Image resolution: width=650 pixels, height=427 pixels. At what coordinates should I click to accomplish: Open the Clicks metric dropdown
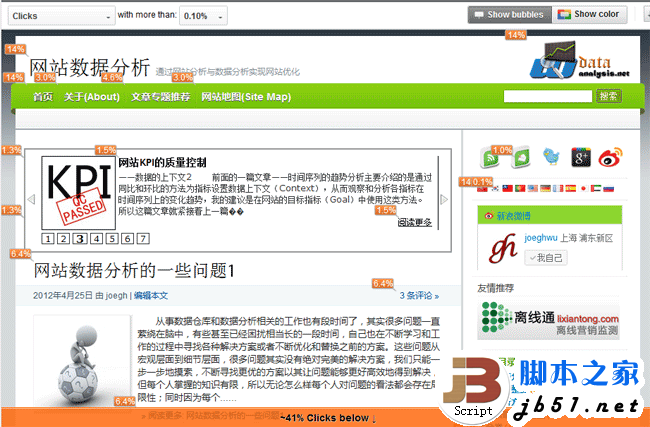point(60,16)
